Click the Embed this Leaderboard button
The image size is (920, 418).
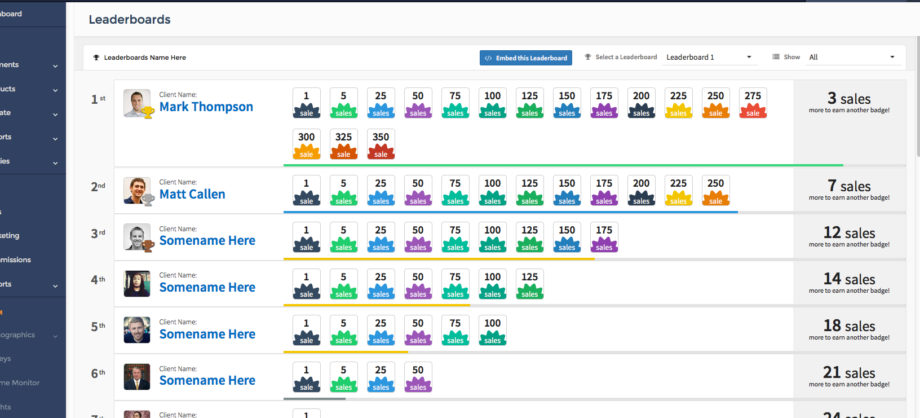pos(526,58)
